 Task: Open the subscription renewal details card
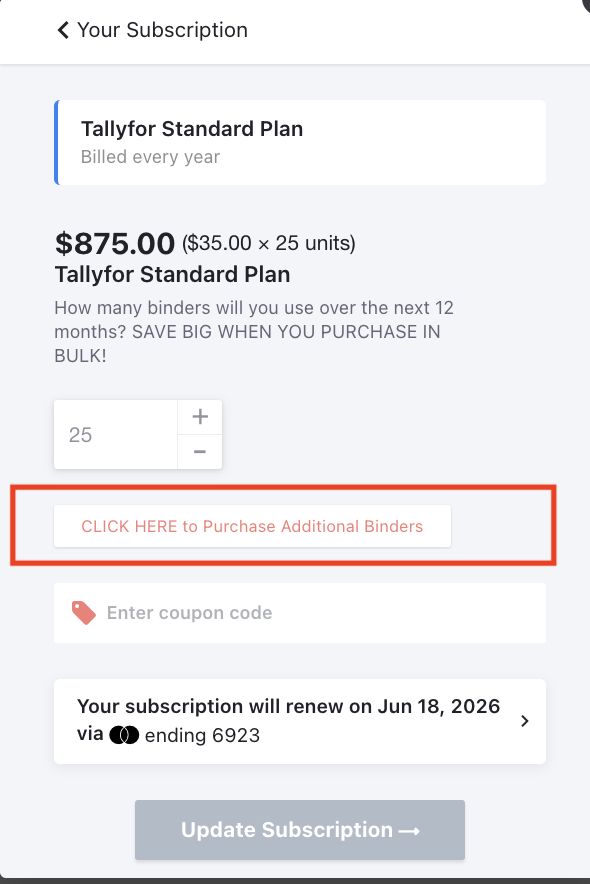tap(300, 721)
